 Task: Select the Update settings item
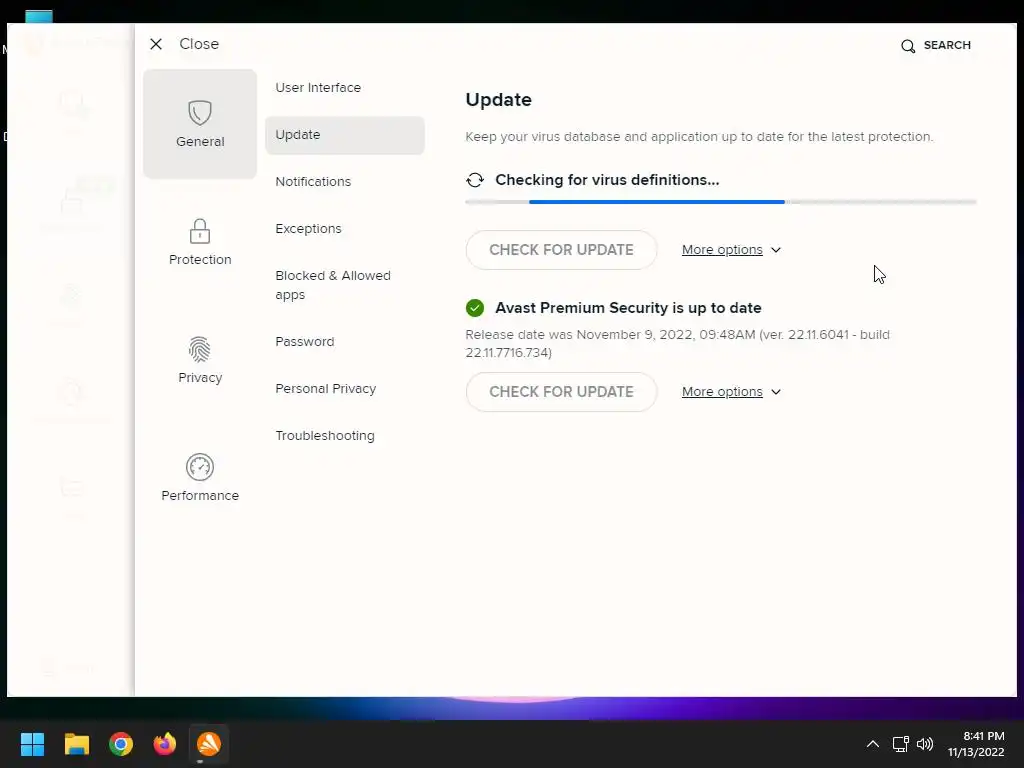(x=345, y=135)
